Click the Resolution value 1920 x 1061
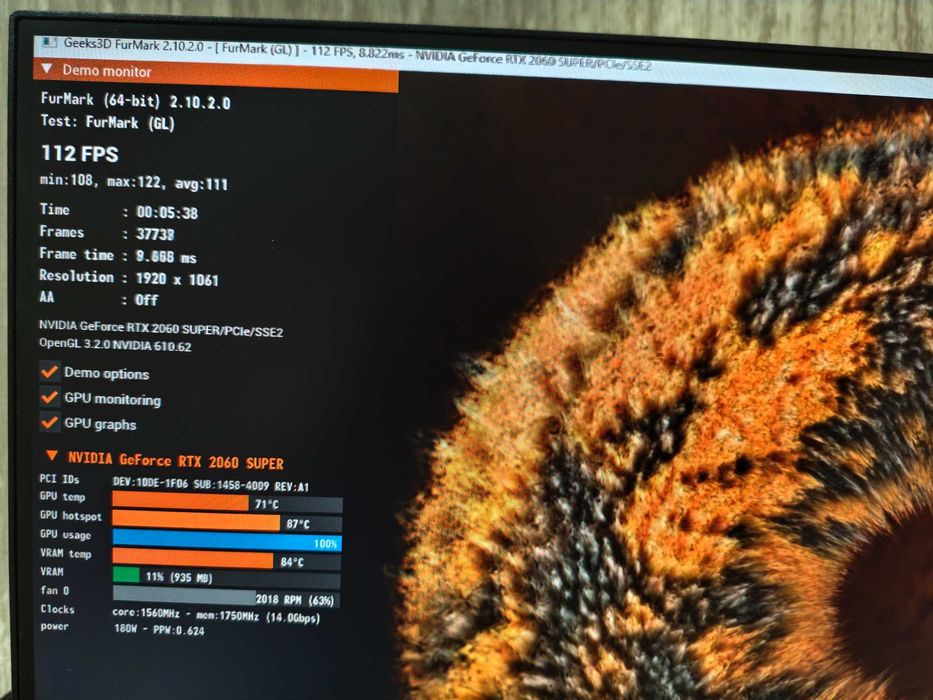Viewport: 933px width, 700px height. coord(177,279)
